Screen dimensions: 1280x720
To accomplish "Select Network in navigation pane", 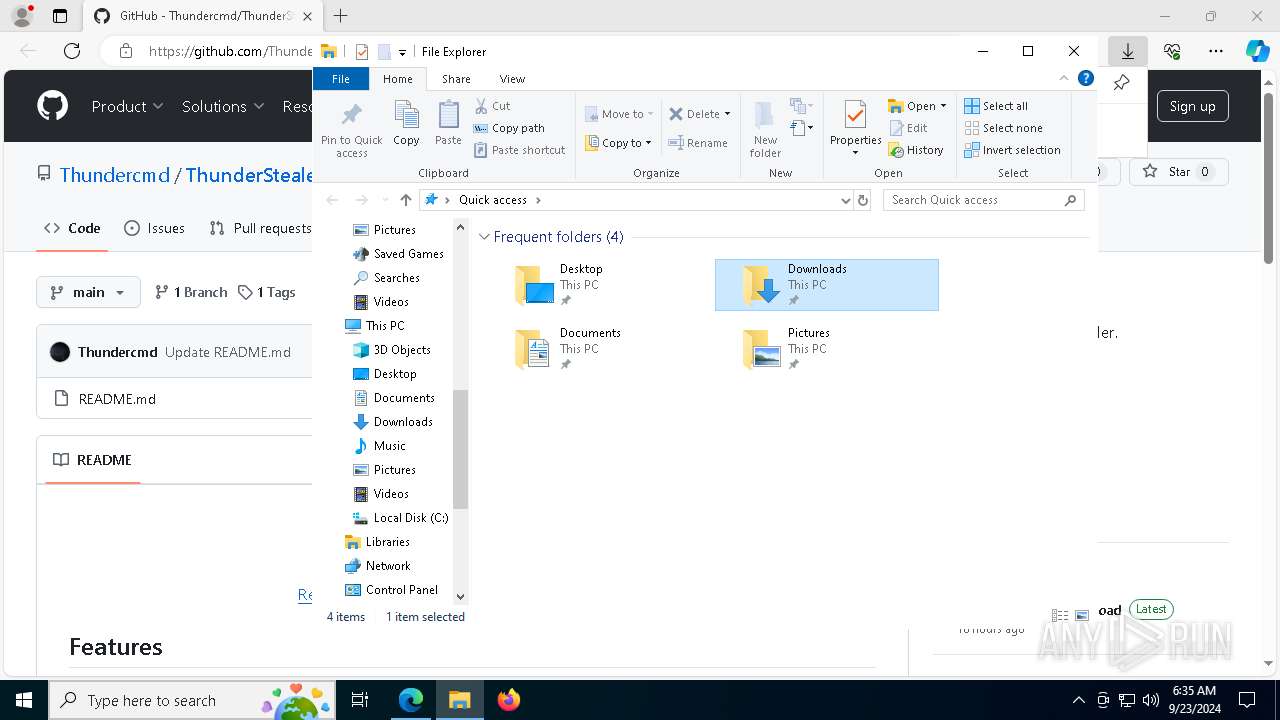I will [377, 566].
